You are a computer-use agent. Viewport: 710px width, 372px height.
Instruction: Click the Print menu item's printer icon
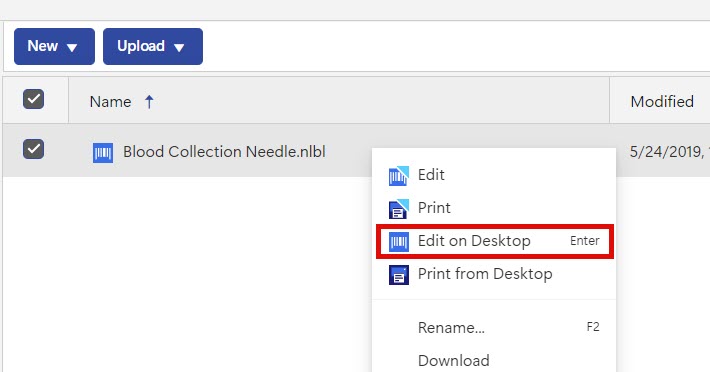tap(398, 209)
